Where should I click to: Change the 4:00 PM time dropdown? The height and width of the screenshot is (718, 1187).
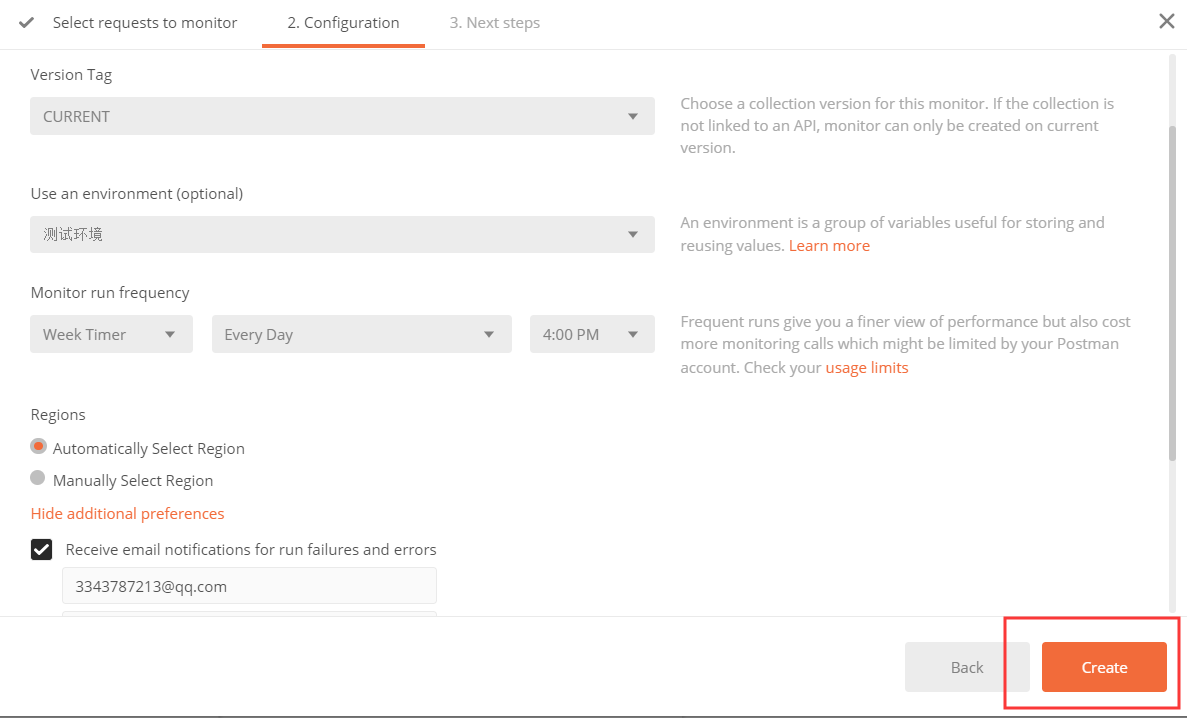[x=592, y=334]
